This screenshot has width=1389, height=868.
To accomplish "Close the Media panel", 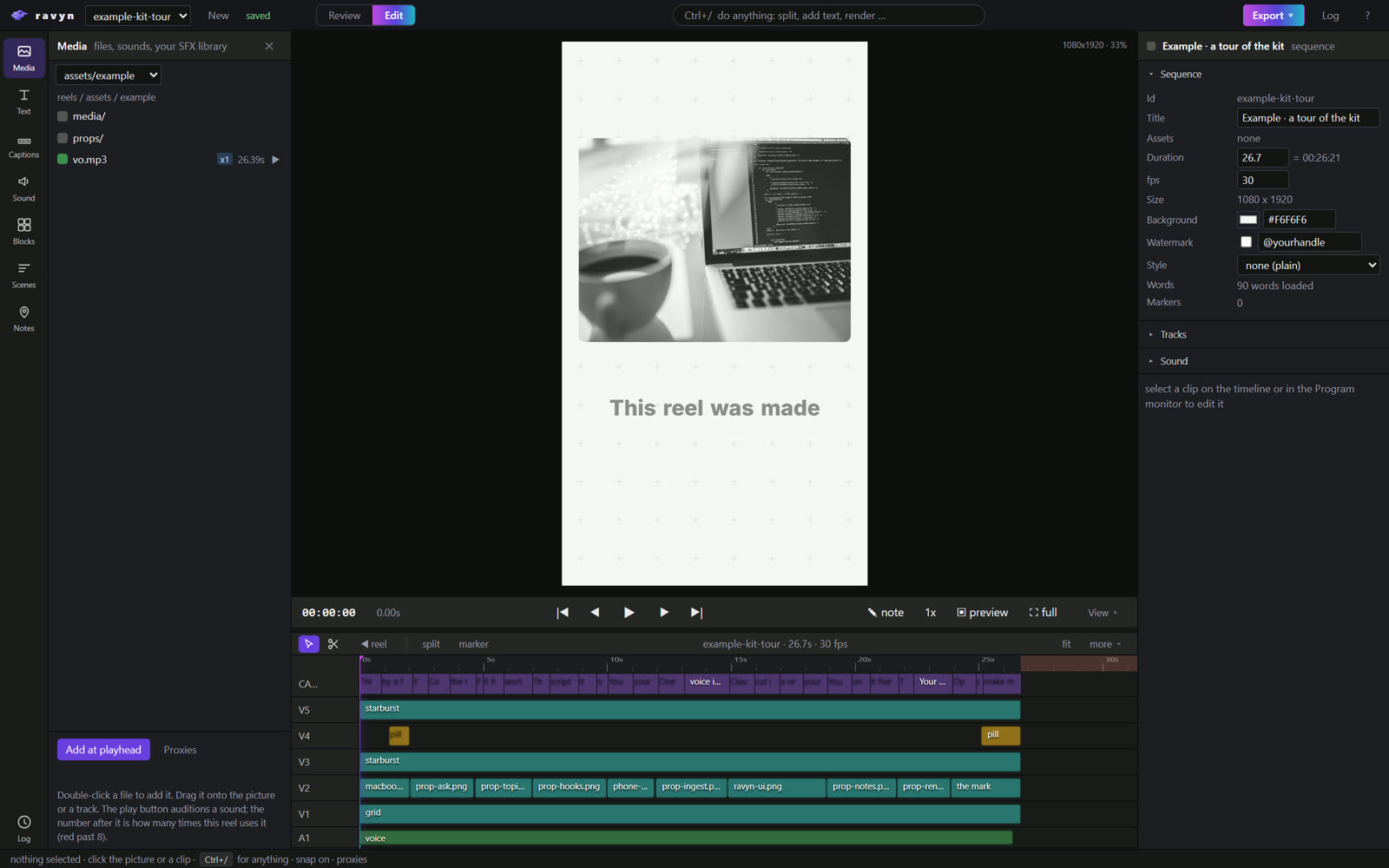I will [x=269, y=46].
